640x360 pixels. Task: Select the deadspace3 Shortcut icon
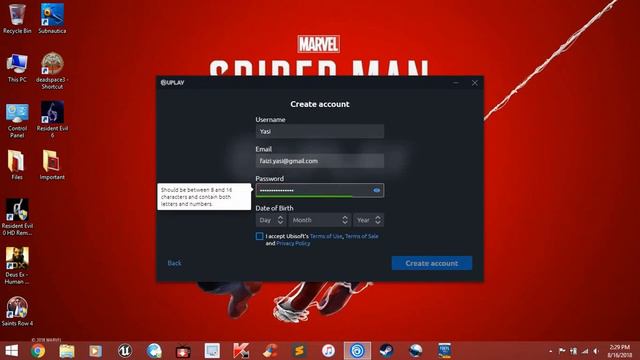[52, 71]
